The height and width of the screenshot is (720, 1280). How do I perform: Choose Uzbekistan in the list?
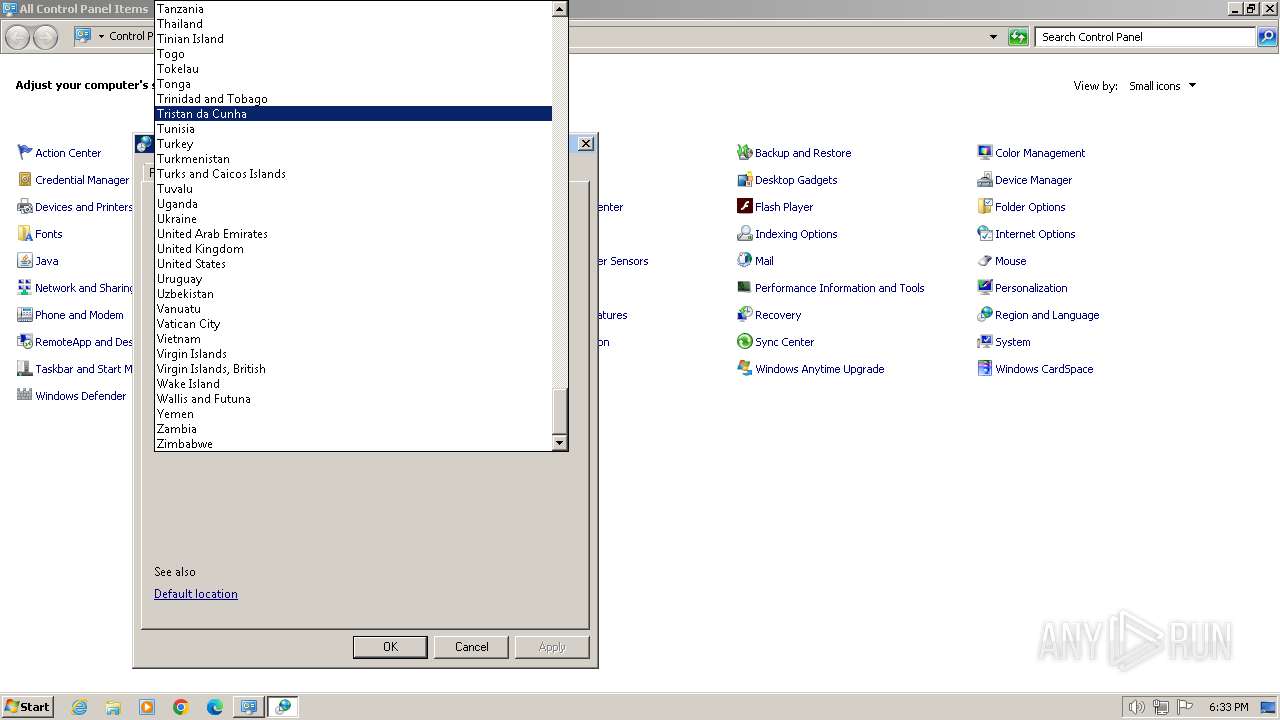(x=353, y=294)
